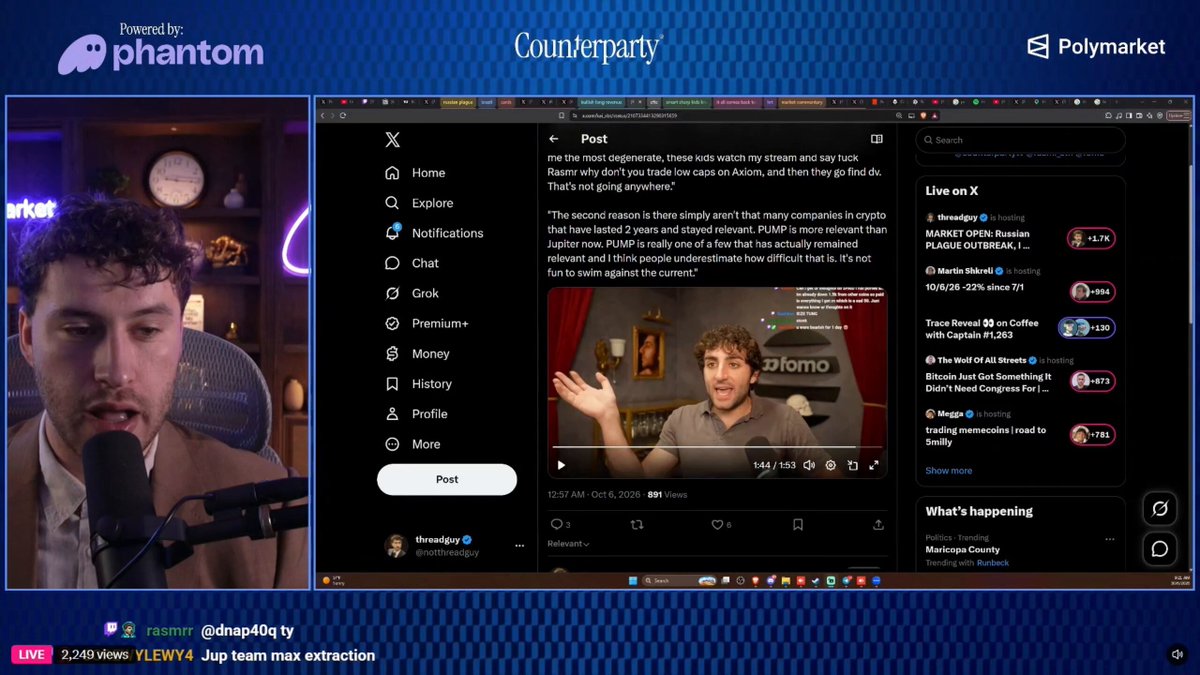
Task: Repost using the retweet icon
Action: (637, 524)
